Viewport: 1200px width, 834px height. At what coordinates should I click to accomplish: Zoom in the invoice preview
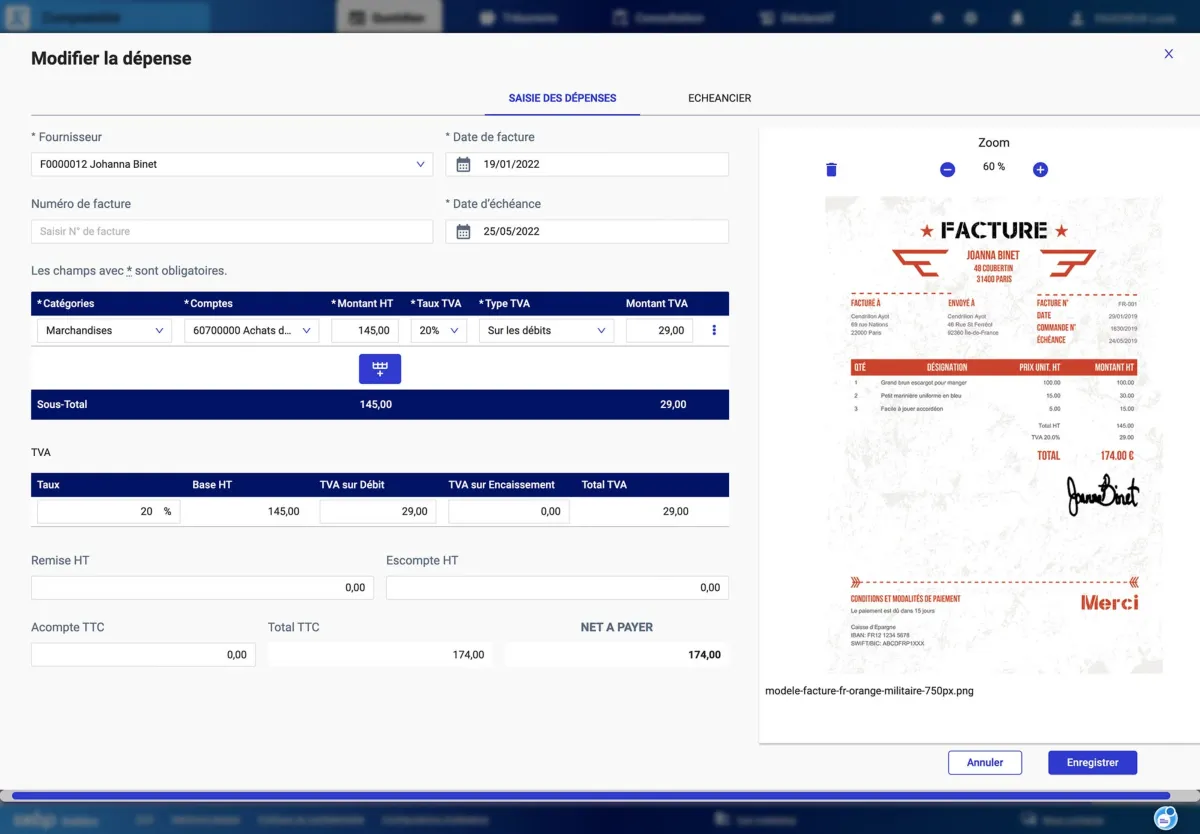click(1040, 170)
